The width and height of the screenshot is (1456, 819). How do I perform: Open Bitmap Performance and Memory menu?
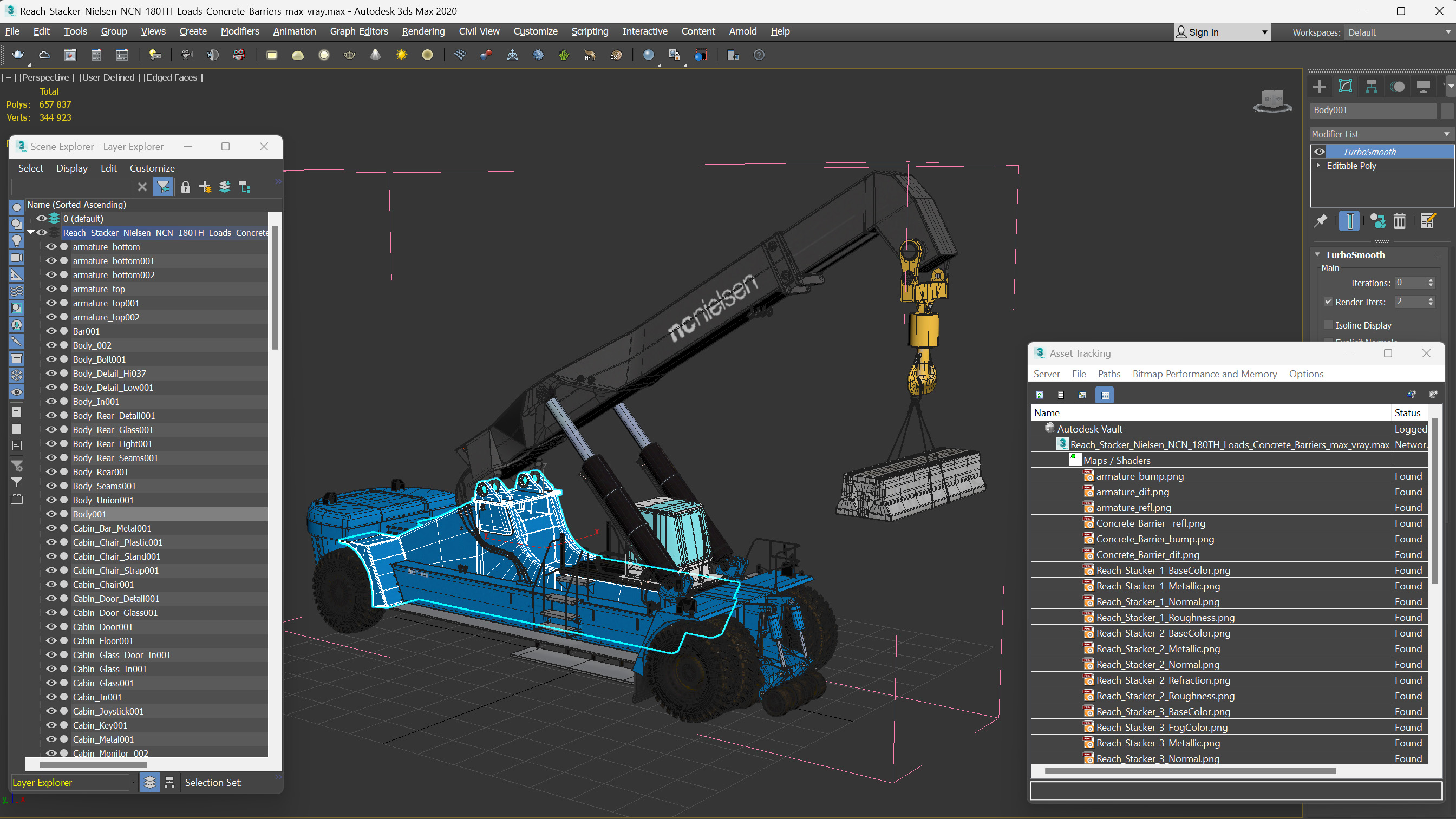(x=1204, y=374)
